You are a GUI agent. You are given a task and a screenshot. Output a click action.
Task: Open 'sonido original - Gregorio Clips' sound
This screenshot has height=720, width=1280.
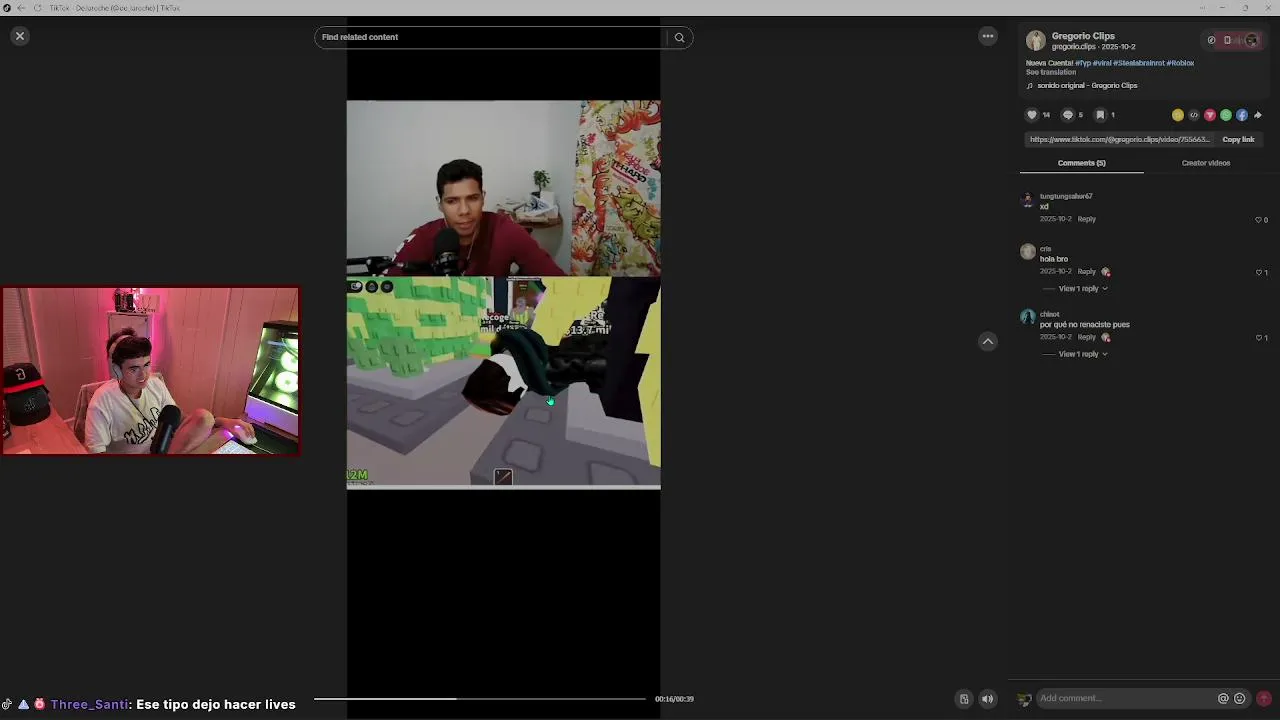(x=1087, y=86)
